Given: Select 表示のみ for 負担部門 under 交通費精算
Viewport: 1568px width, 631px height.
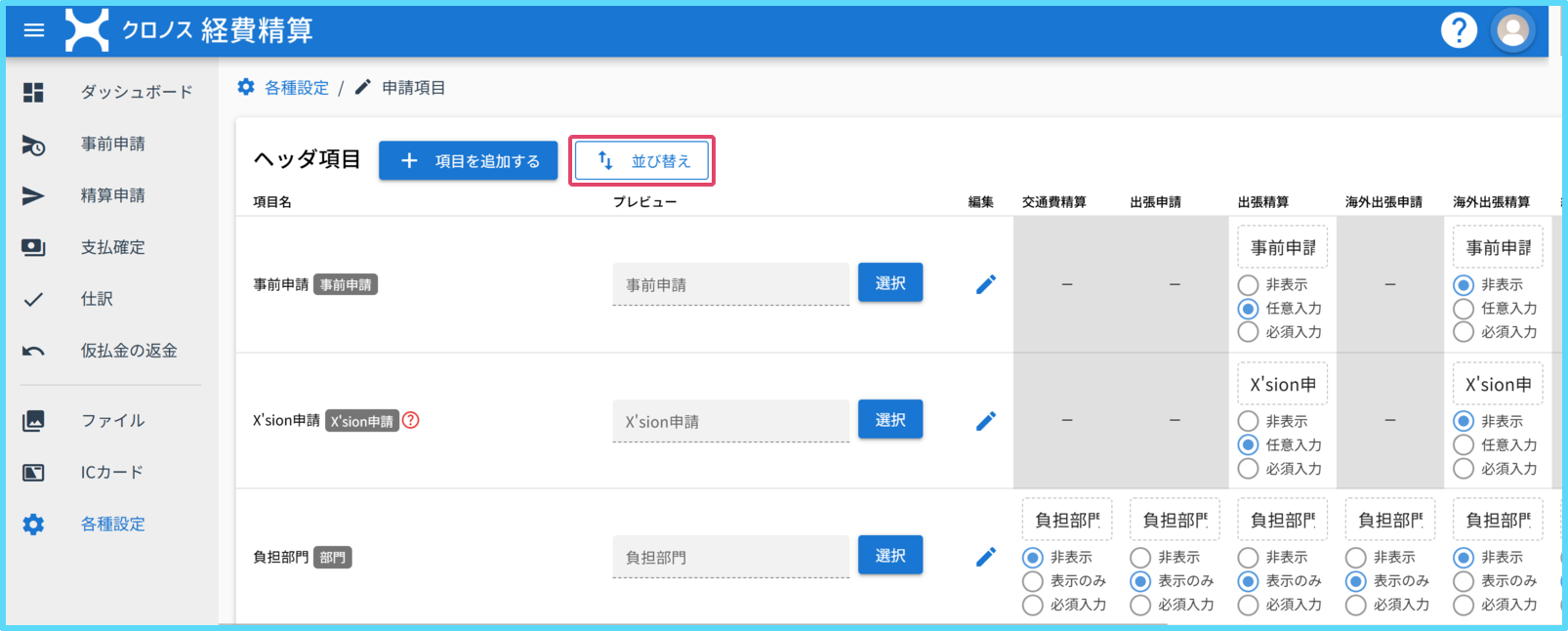Looking at the screenshot, I should pos(1033,581).
